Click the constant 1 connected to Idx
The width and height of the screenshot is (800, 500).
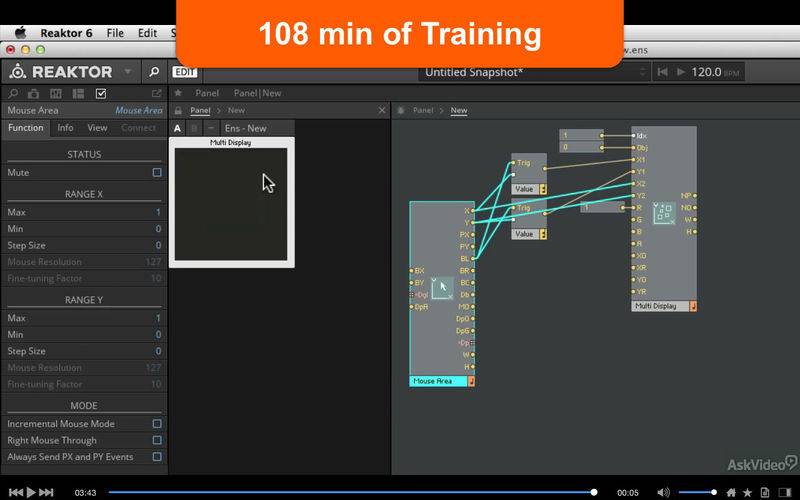click(x=581, y=135)
